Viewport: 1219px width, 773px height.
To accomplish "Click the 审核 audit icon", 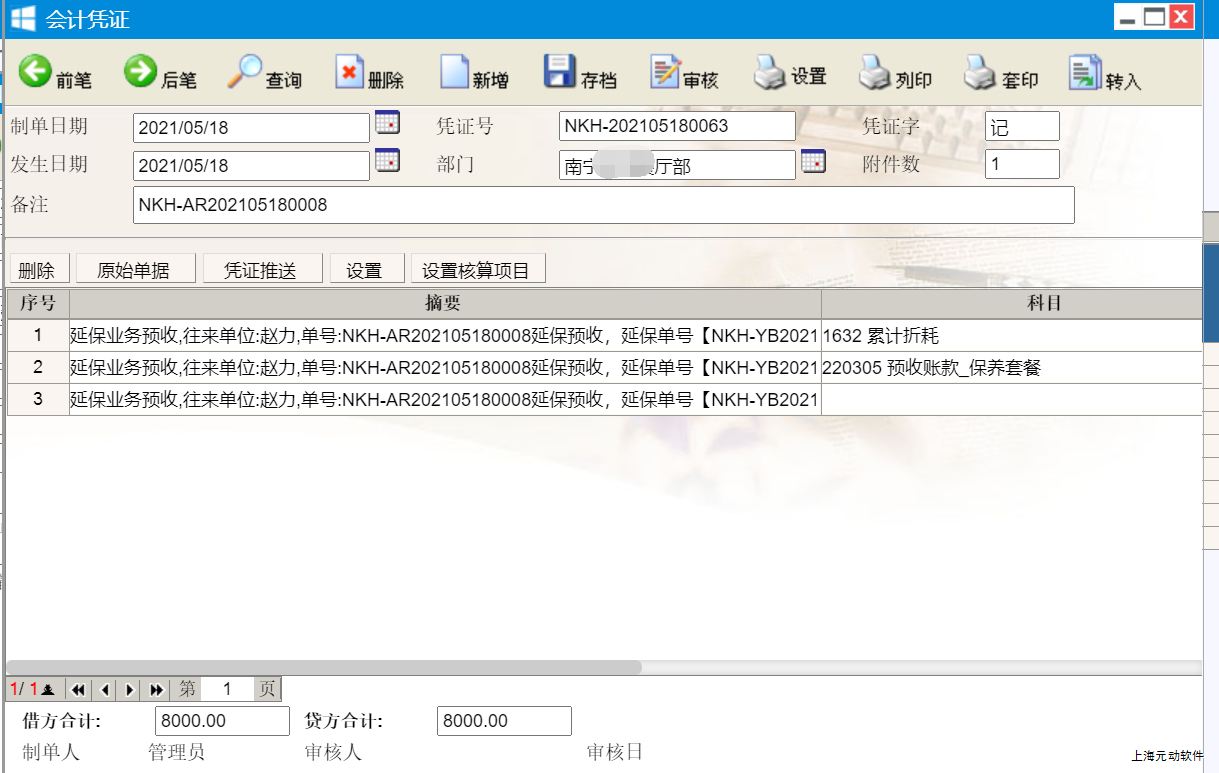I will coord(665,72).
